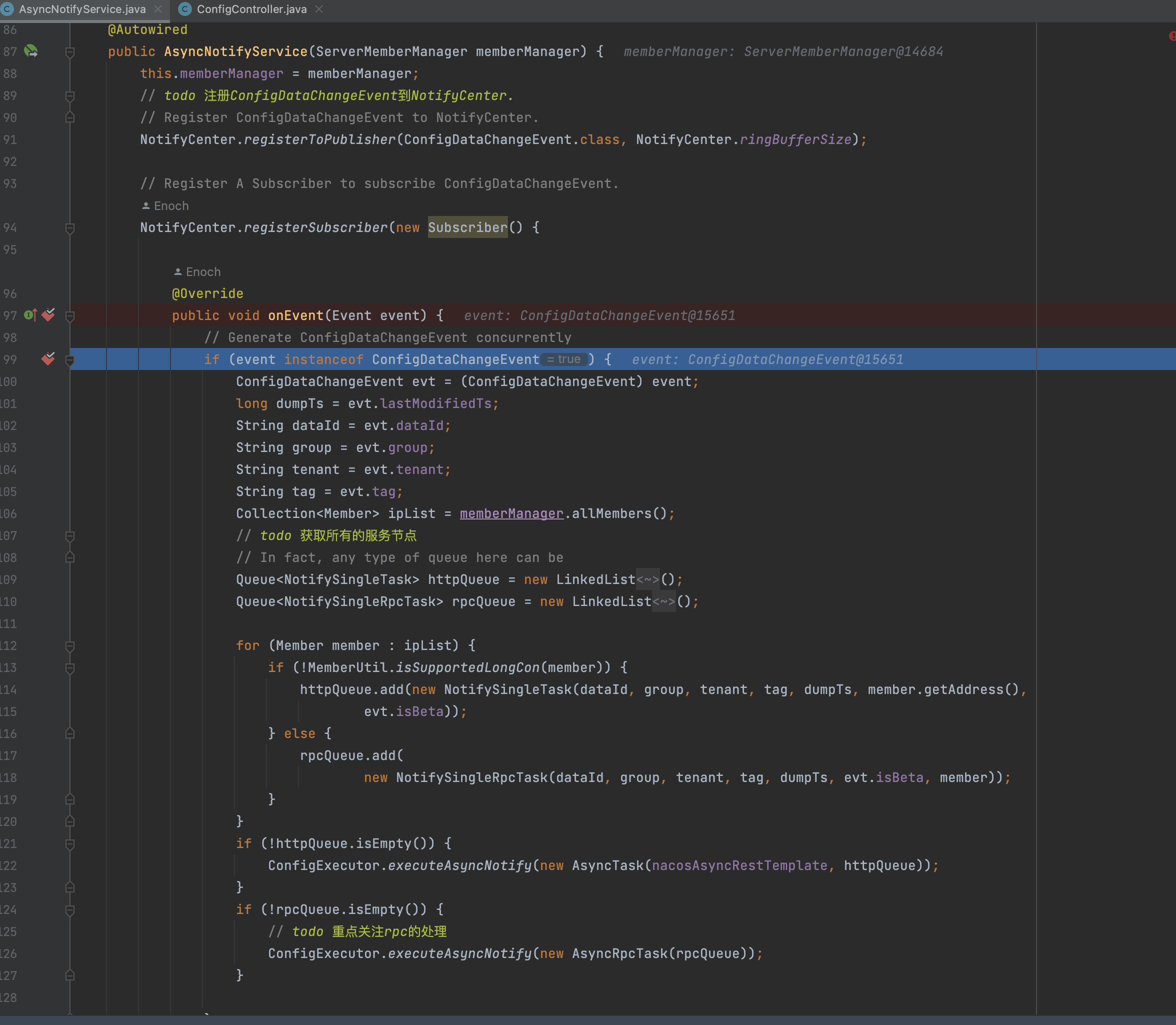Click the @Override annotation
The image size is (1176, 1025).
click(x=207, y=294)
